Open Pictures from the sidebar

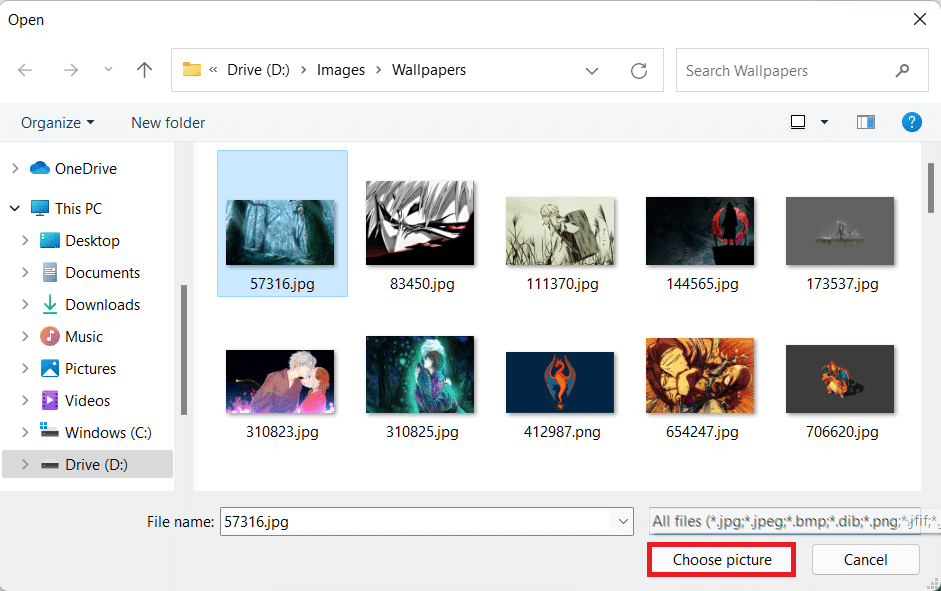(78, 368)
